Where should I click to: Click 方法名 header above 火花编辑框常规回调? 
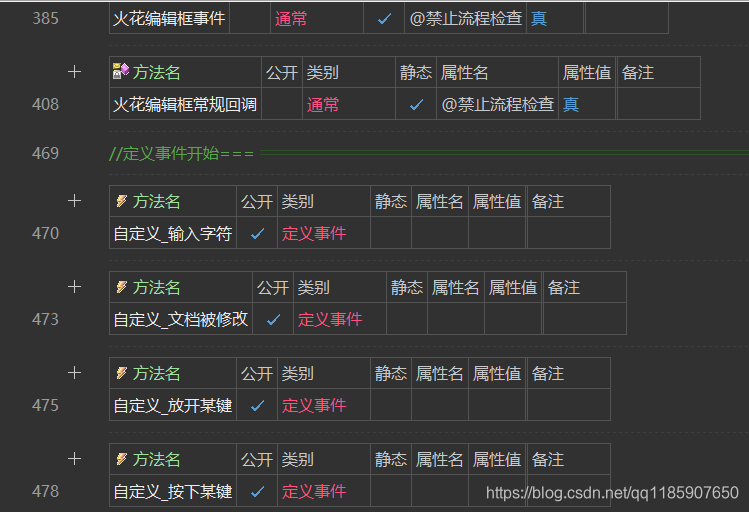(156, 73)
